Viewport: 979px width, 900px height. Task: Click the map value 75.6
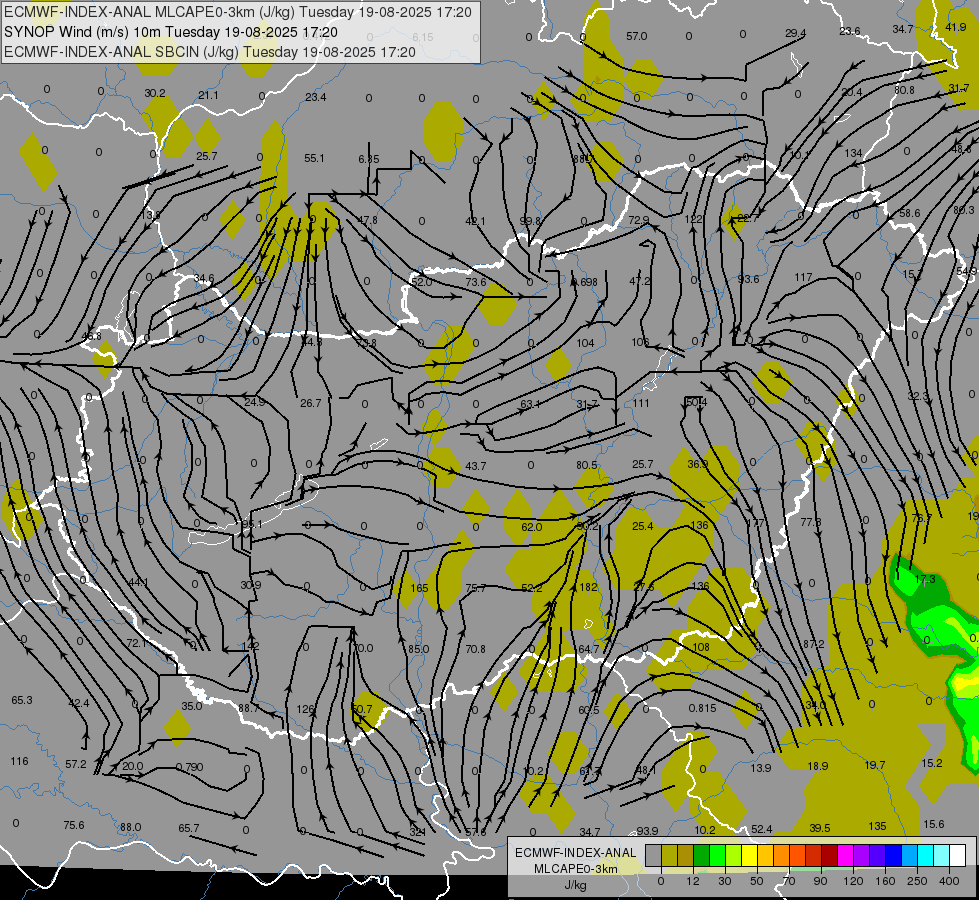[x=74, y=825]
